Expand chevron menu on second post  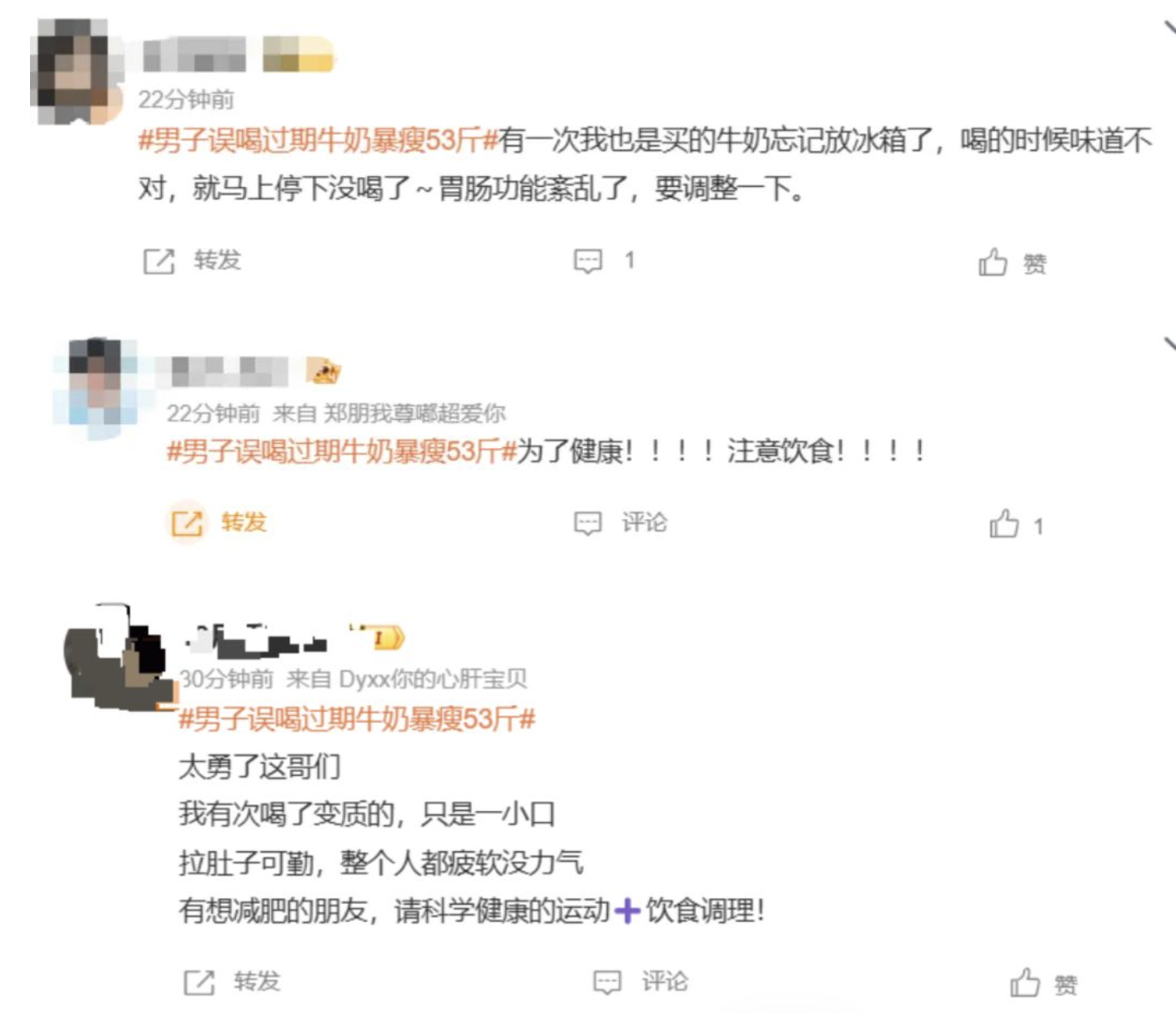(x=1169, y=343)
